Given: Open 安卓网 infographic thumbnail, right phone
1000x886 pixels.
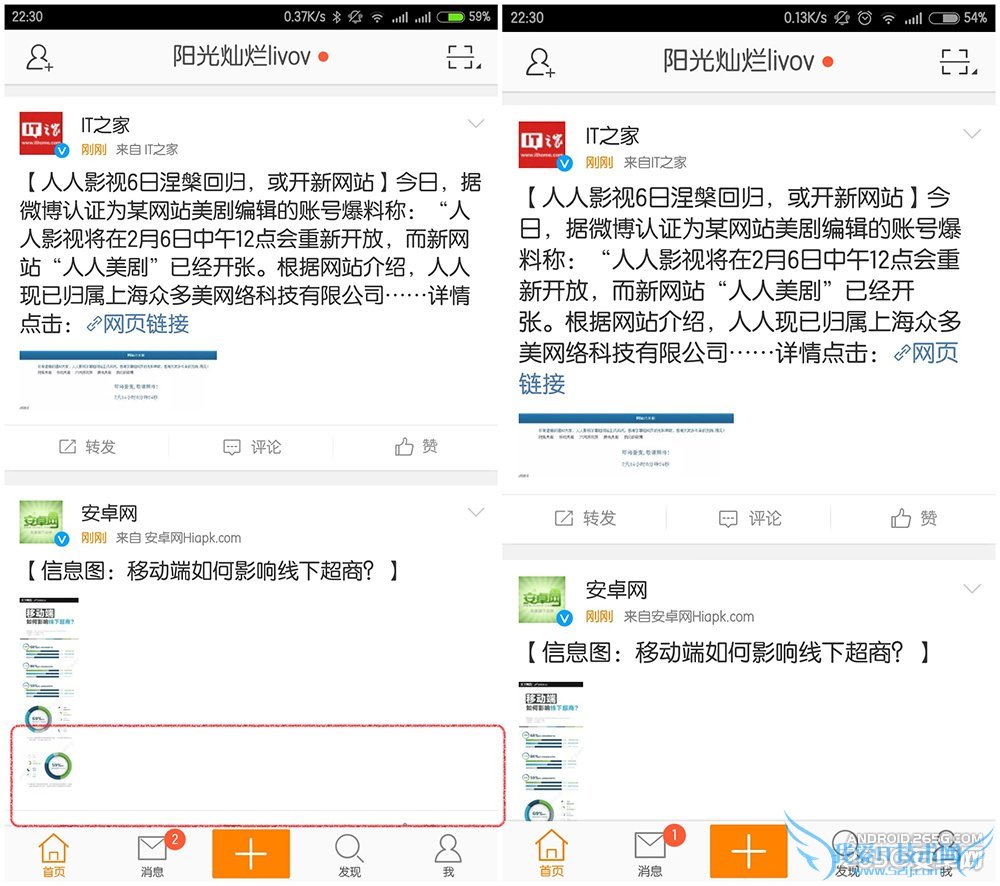Looking at the screenshot, I should [x=550, y=751].
